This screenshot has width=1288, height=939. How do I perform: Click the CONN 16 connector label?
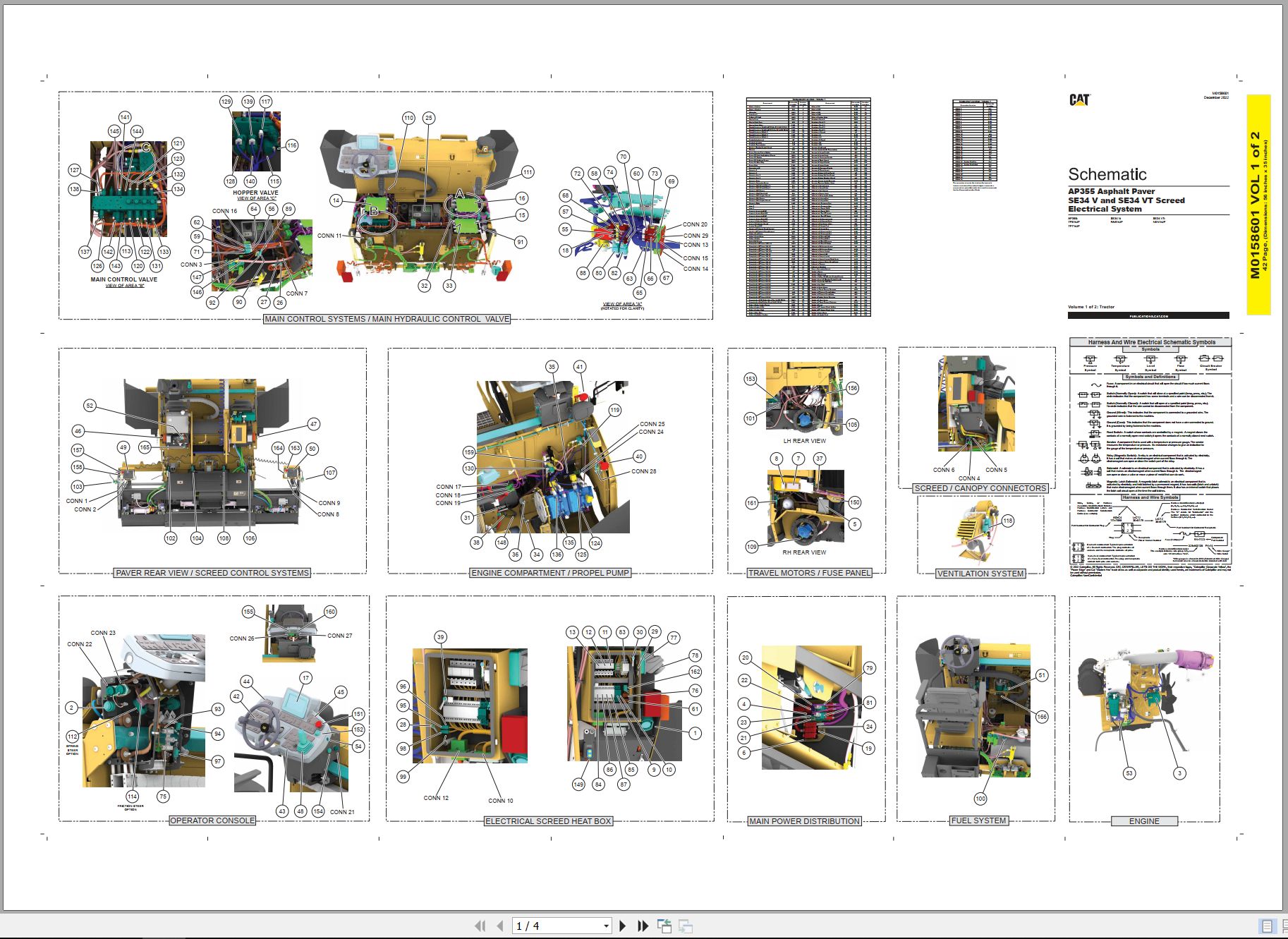pos(225,211)
